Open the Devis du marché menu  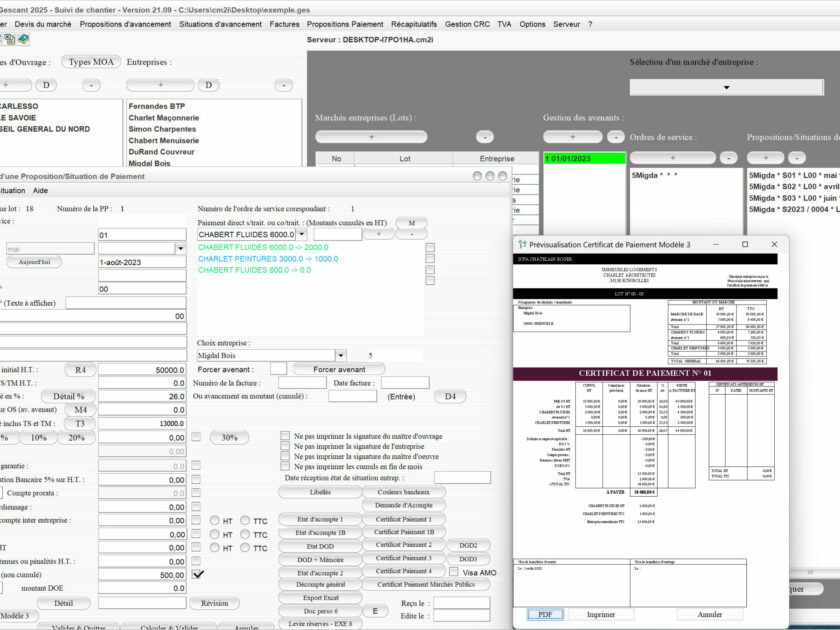(43, 24)
